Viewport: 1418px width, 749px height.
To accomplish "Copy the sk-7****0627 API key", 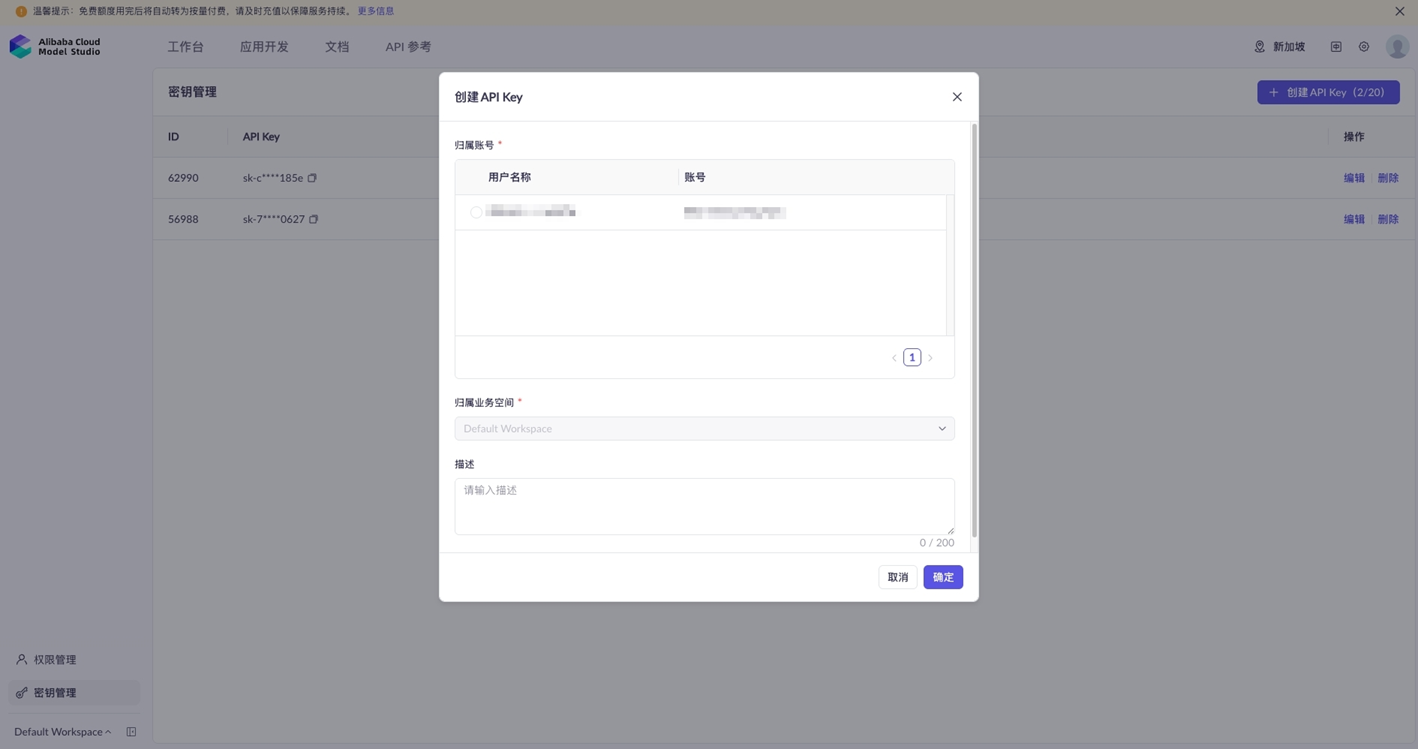I will coord(313,219).
